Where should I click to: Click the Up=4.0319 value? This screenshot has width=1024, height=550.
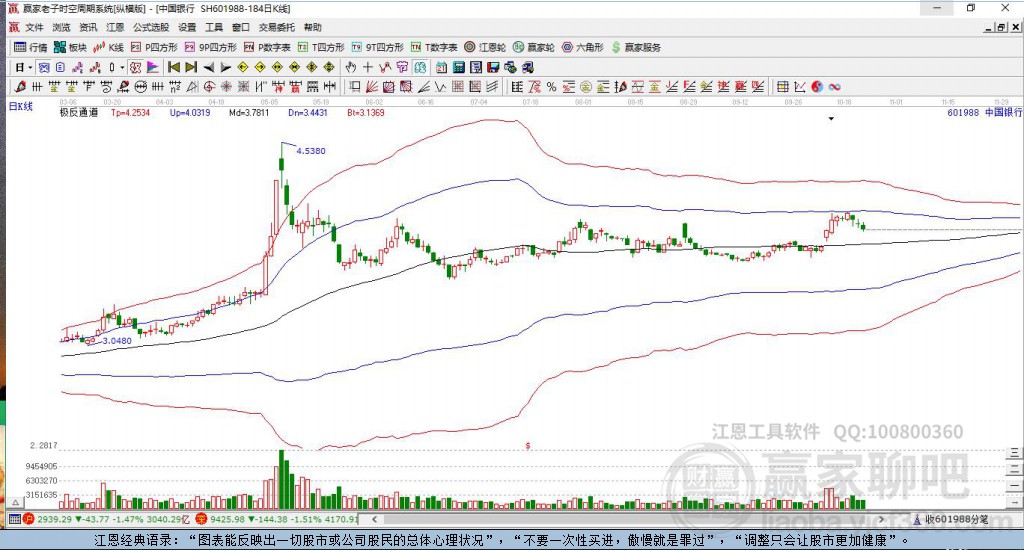[190, 112]
